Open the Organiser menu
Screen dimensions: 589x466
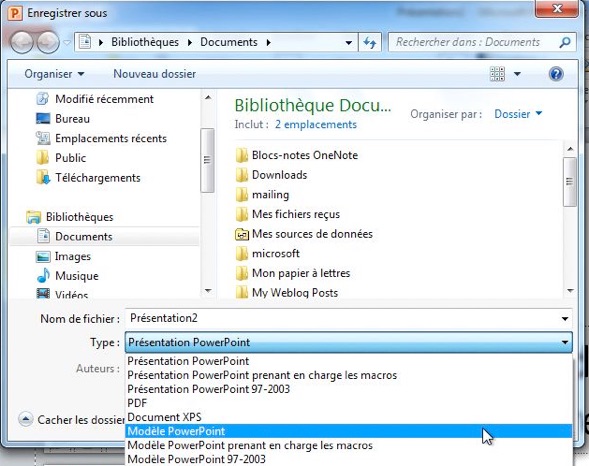pos(54,74)
